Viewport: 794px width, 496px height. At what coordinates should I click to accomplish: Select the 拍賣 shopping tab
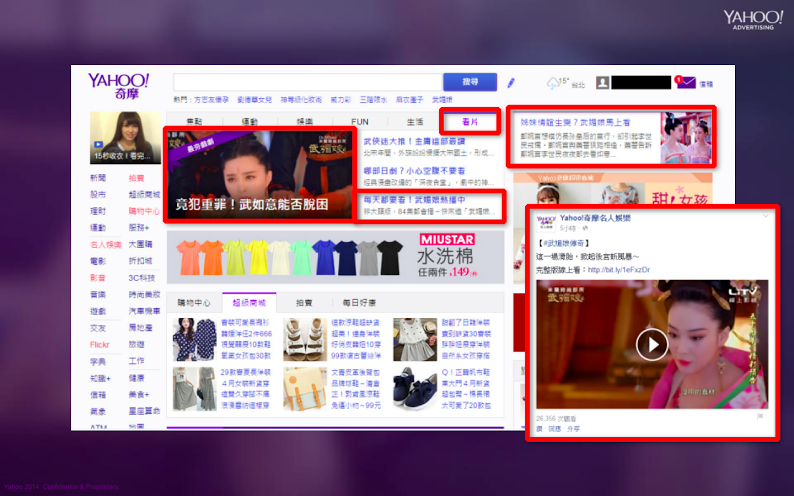click(x=304, y=303)
